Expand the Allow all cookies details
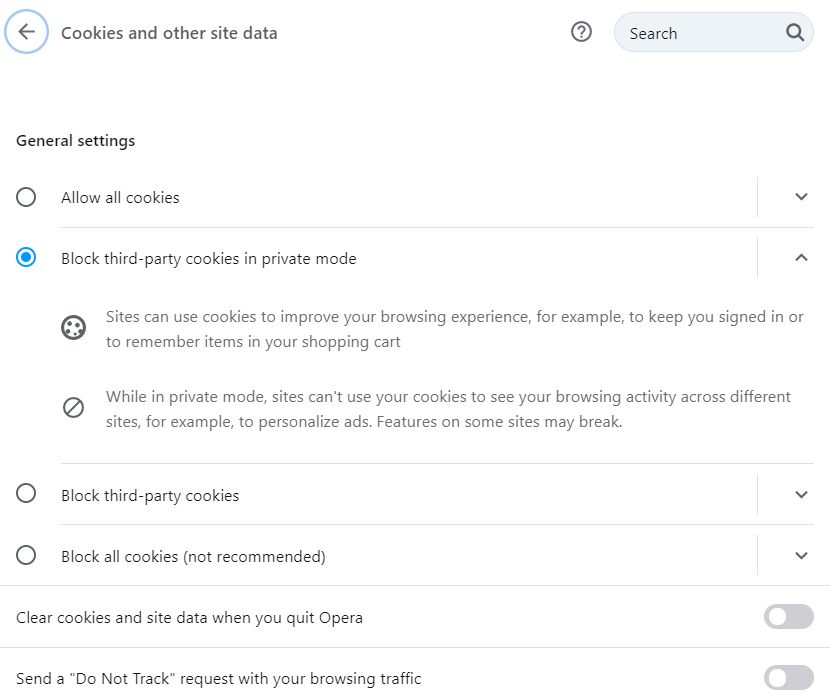Image resolution: width=830 pixels, height=698 pixels. pos(800,197)
